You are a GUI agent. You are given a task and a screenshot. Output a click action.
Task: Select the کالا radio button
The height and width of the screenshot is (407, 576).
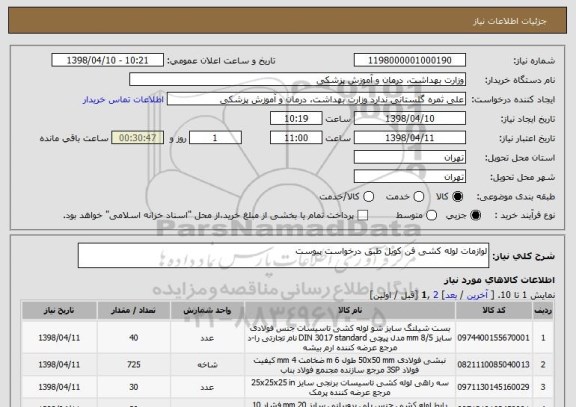(x=457, y=197)
